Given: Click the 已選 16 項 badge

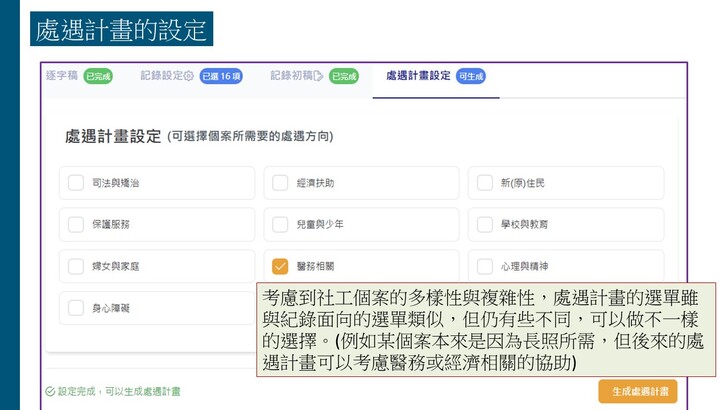Looking at the screenshot, I should [221, 76].
